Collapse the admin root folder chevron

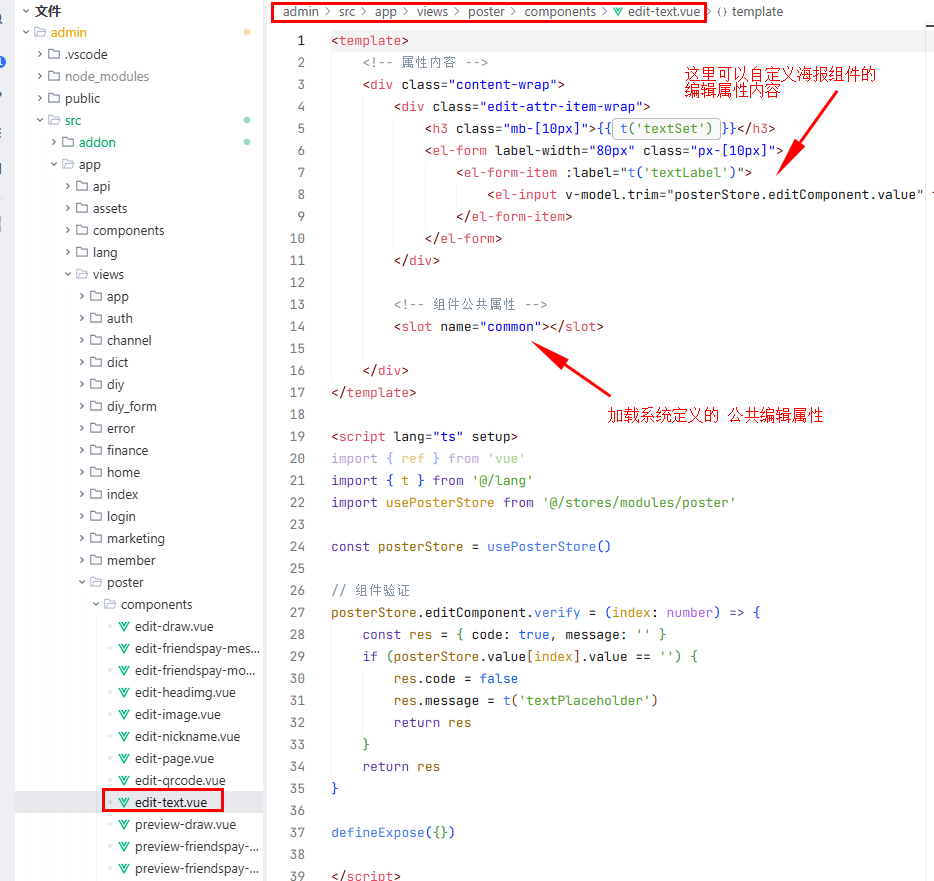point(26,32)
